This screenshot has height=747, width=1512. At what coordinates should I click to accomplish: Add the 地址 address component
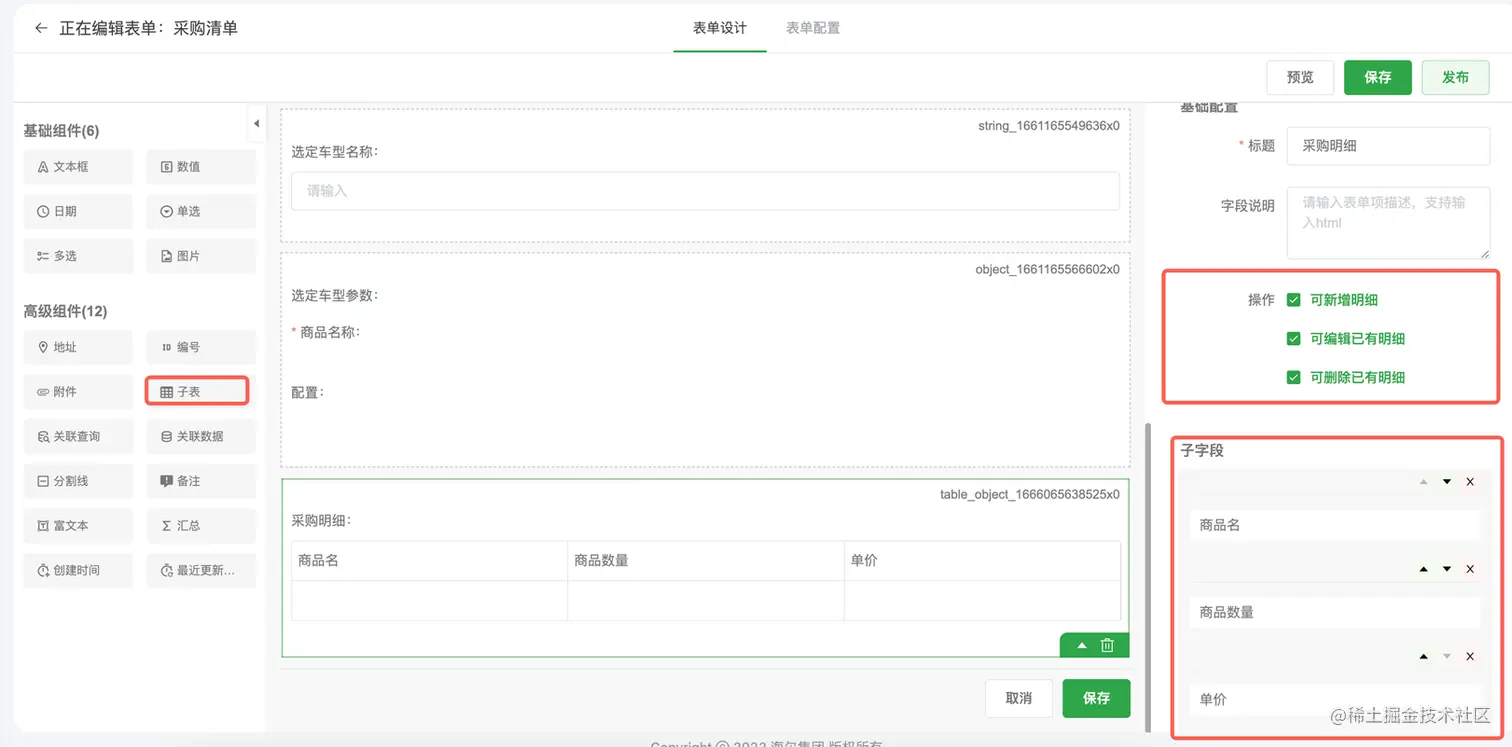coord(78,347)
